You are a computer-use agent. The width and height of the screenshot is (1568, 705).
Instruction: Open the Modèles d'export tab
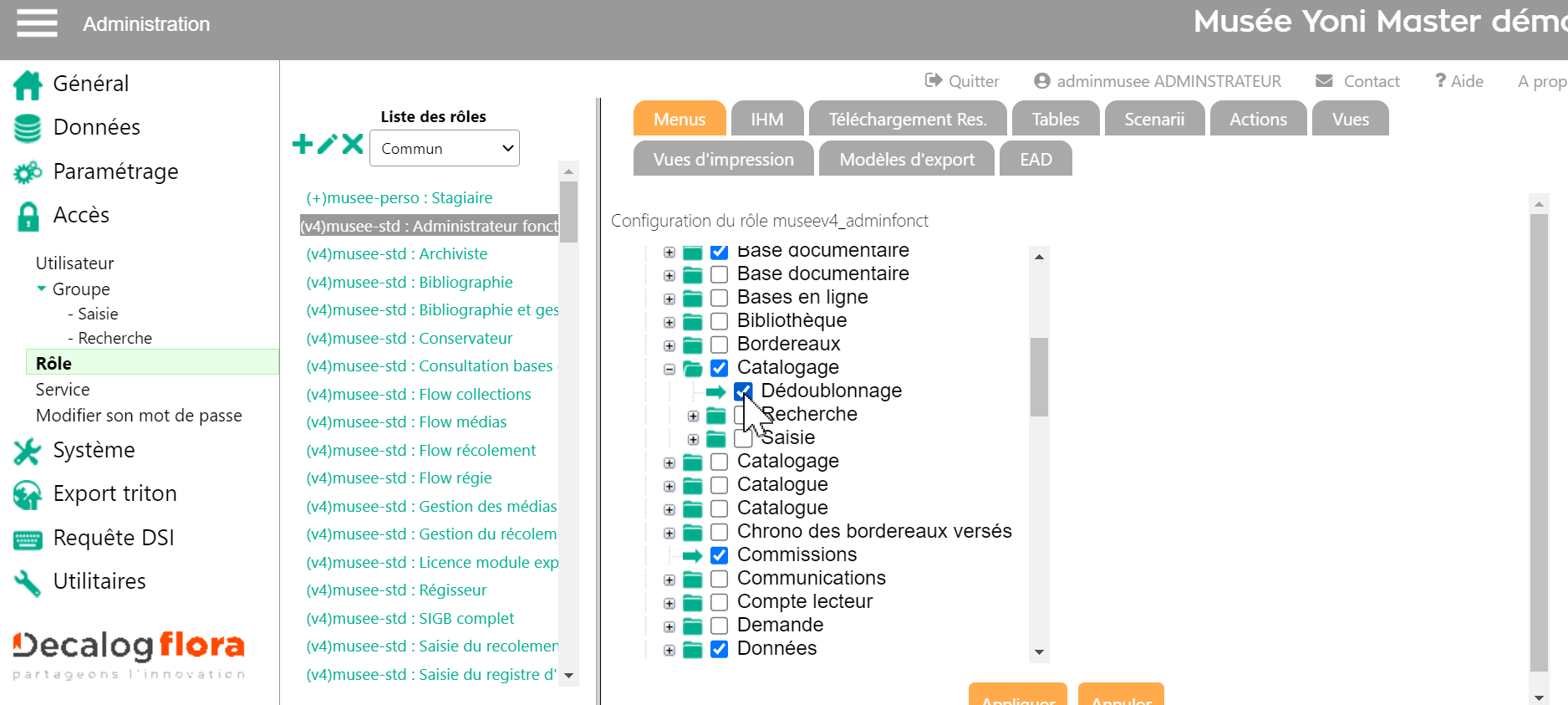(907, 159)
